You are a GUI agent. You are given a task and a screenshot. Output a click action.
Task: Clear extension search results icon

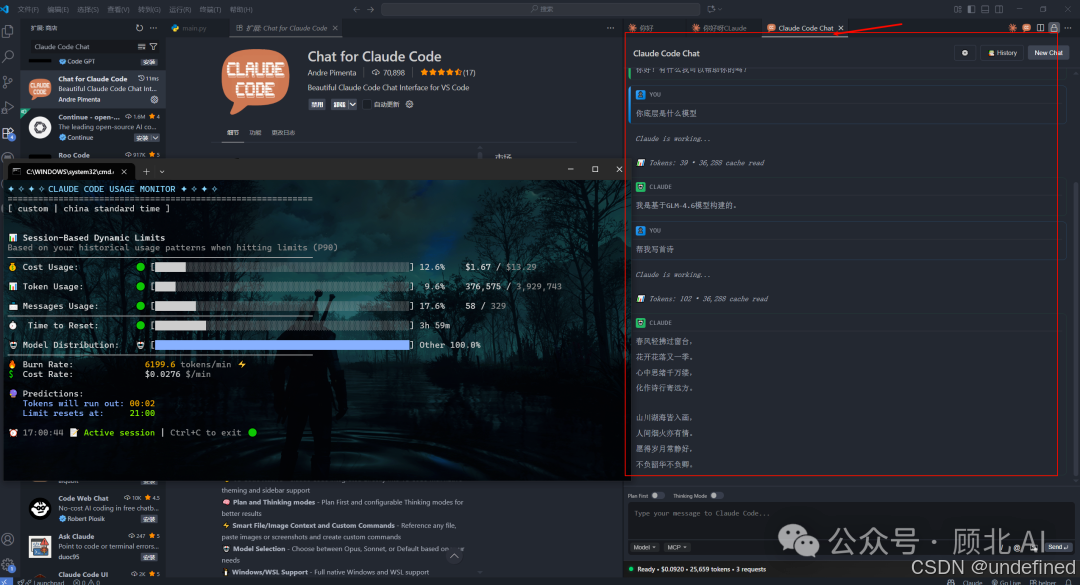141,47
